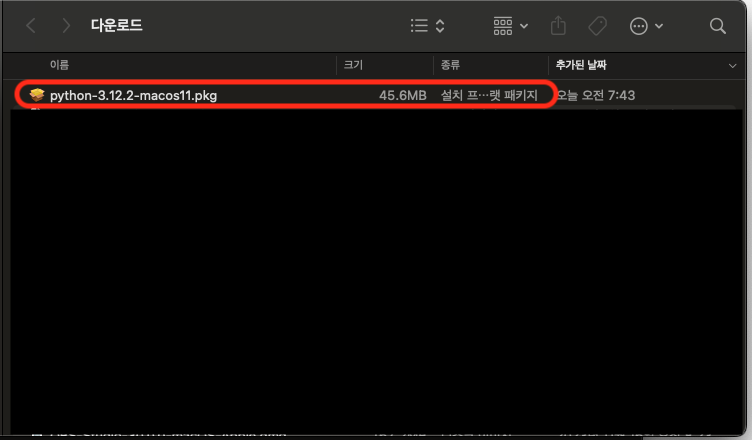Open search with the magnifier icon
Screen dimensions: 752x440
tap(717, 26)
